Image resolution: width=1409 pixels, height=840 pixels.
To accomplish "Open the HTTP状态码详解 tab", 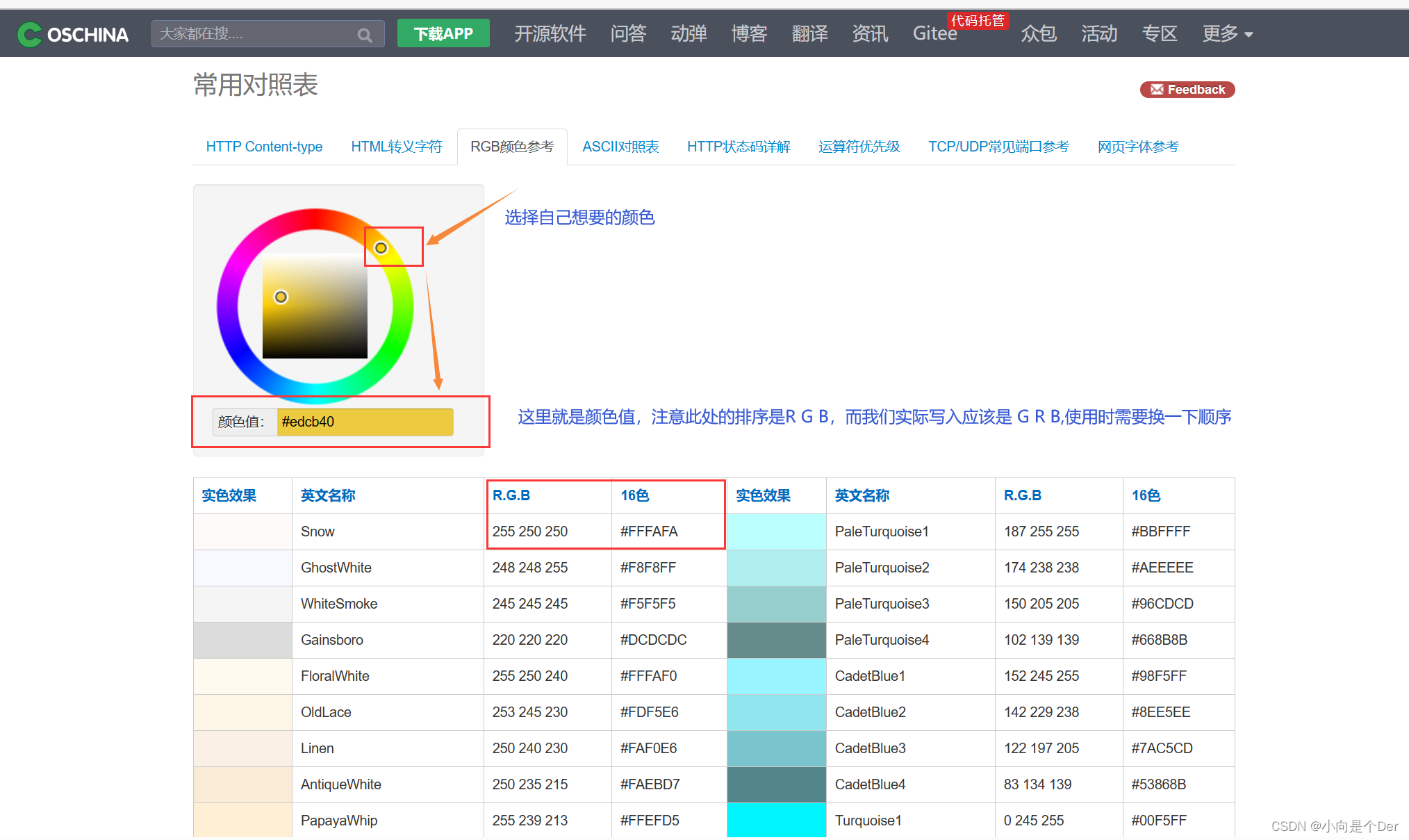I will [738, 147].
